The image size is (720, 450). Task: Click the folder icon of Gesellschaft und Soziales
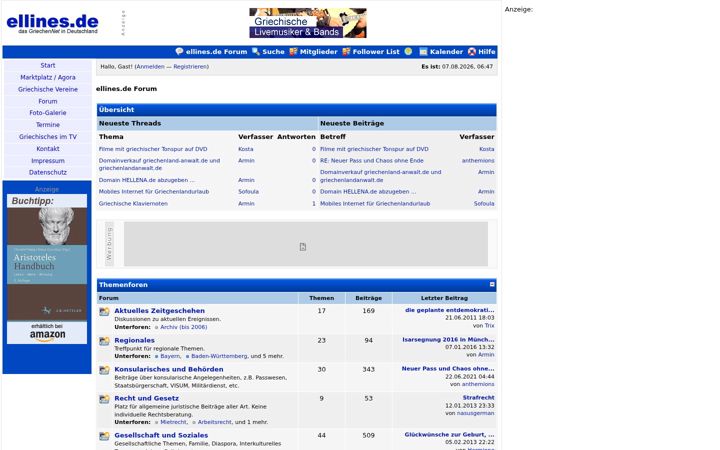(104, 436)
